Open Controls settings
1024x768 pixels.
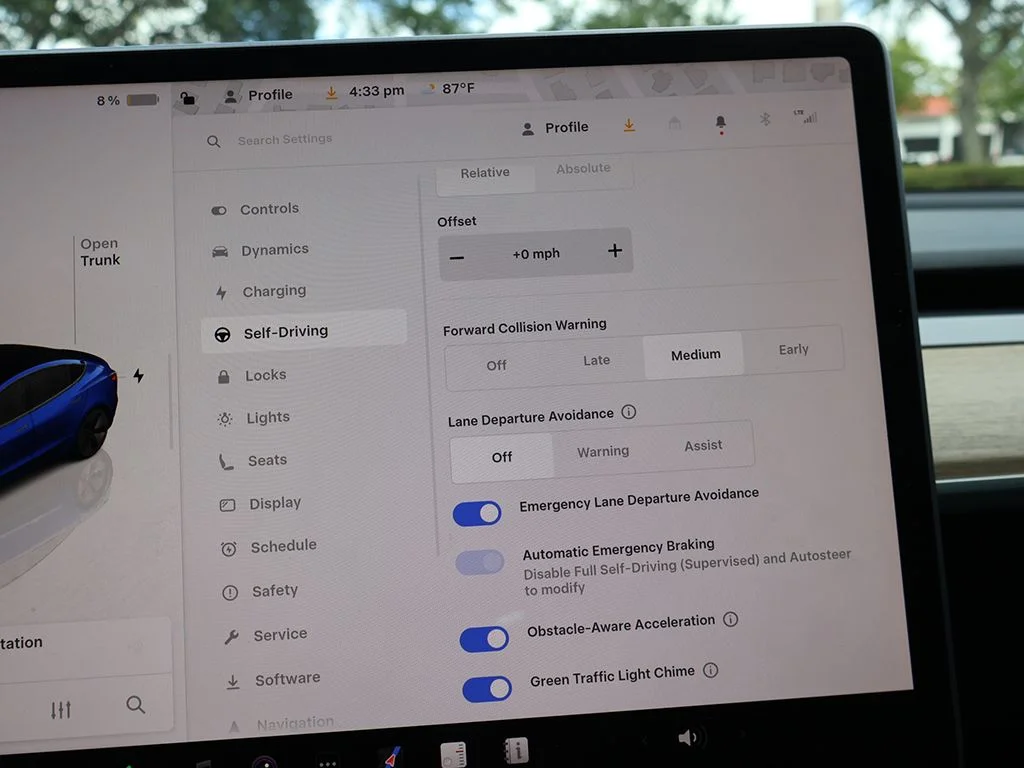[256, 210]
